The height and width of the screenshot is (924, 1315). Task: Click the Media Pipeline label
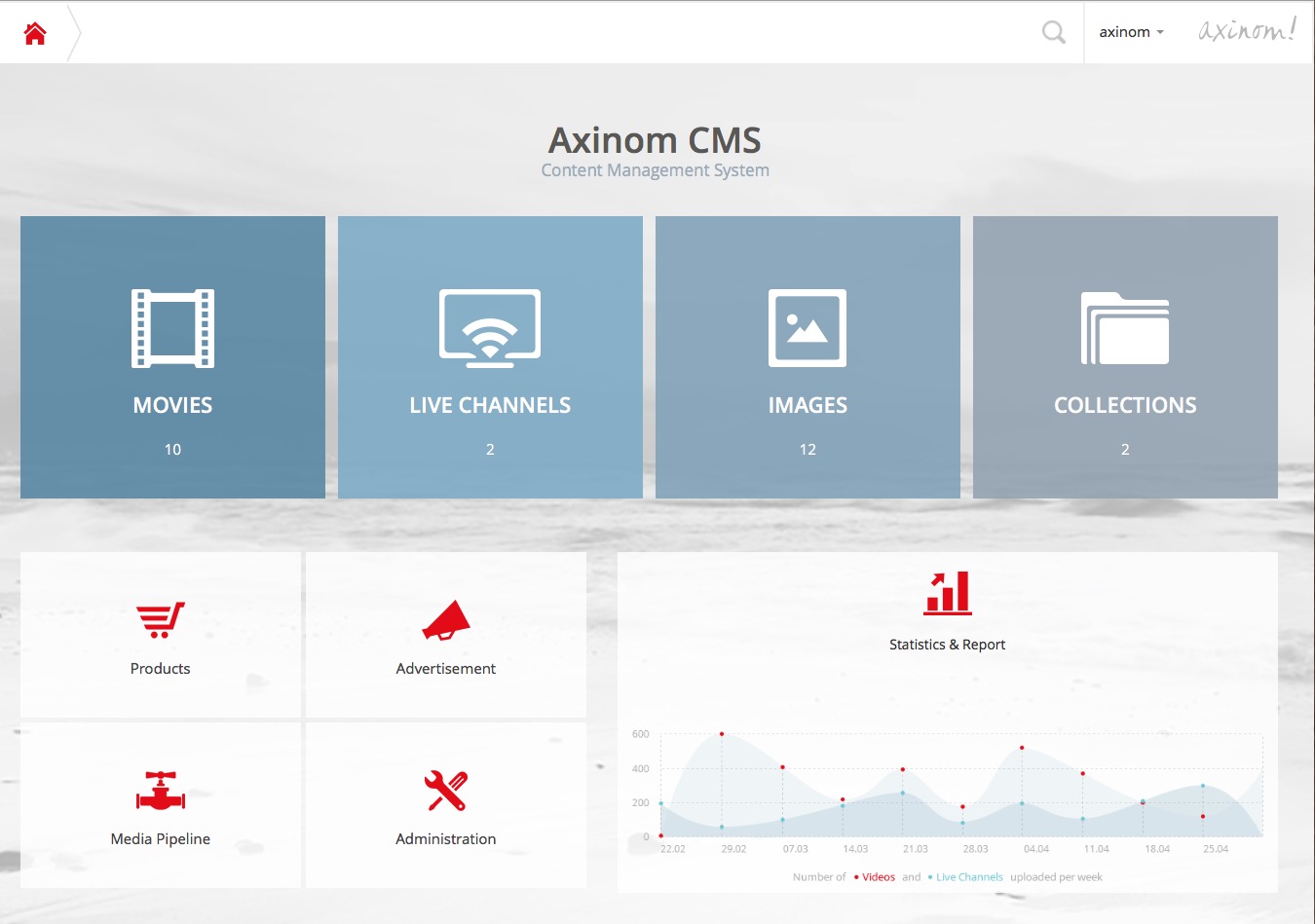coord(161,839)
